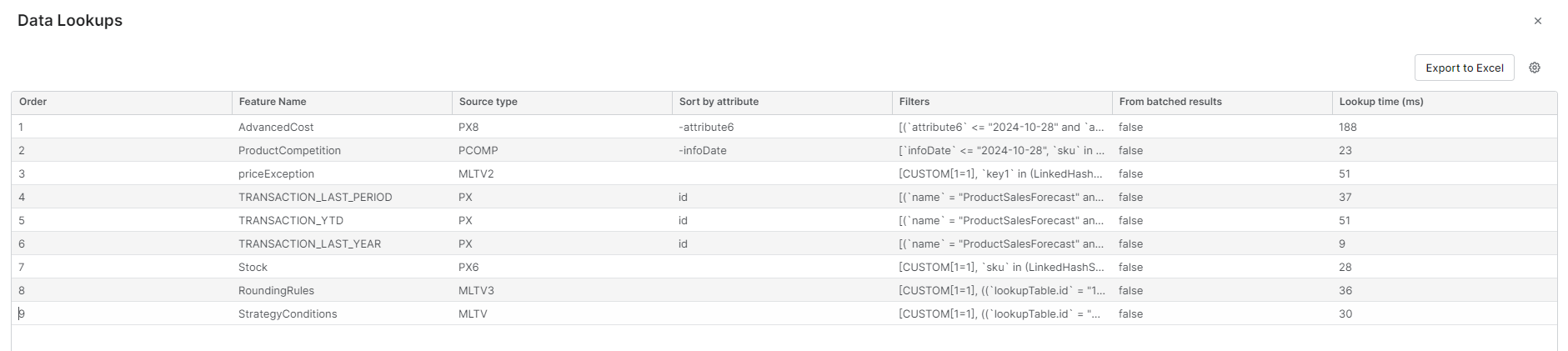Select the TRANSACTION_LAST_YEAR row

(x=309, y=244)
